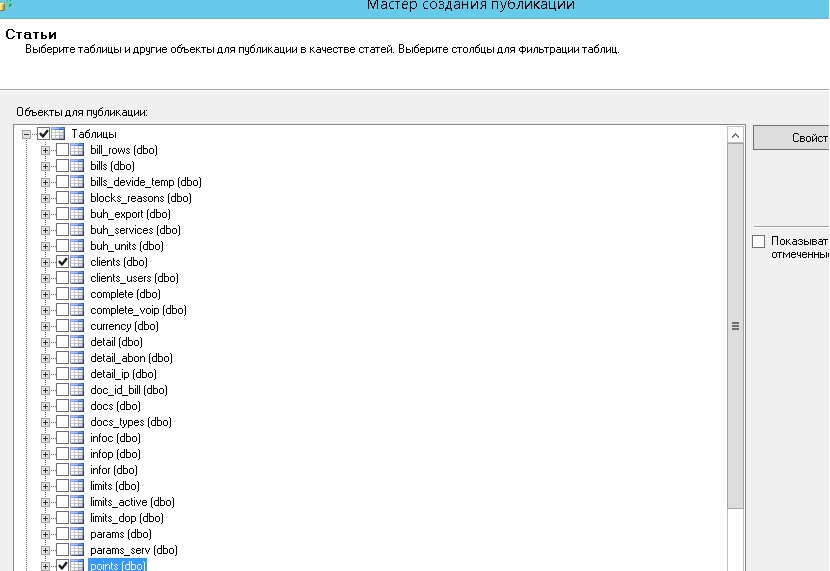The image size is (830, 571).
Task: Open the Свойства статьи button
Action: click(790, 138)
